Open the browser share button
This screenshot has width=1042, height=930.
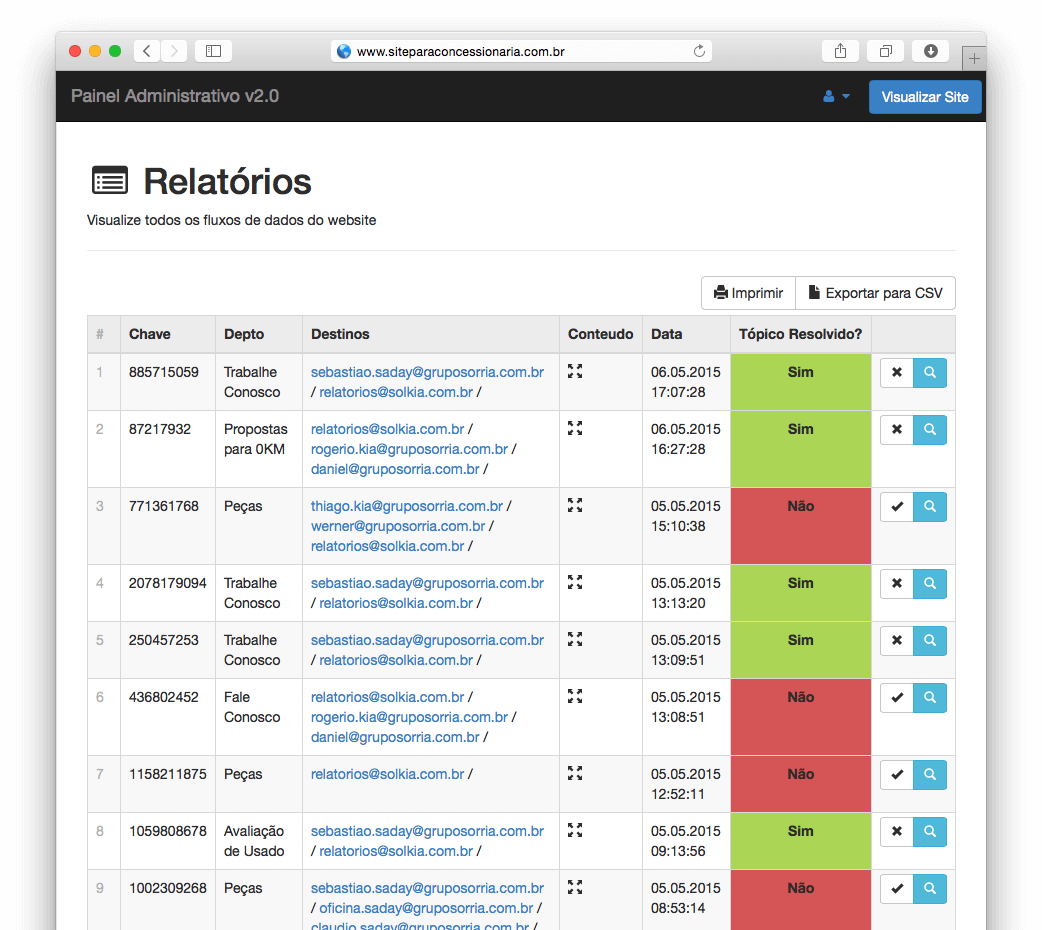click(x=841, y=51)
